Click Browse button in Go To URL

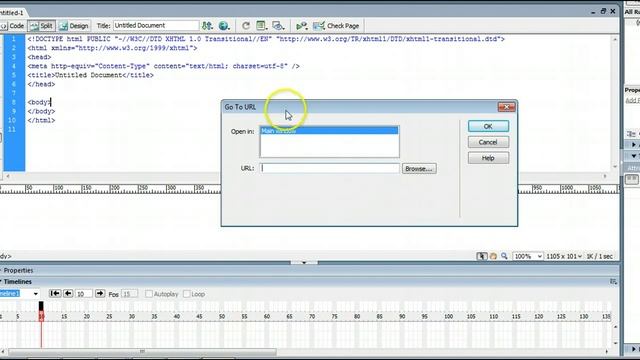coord(419,169)
